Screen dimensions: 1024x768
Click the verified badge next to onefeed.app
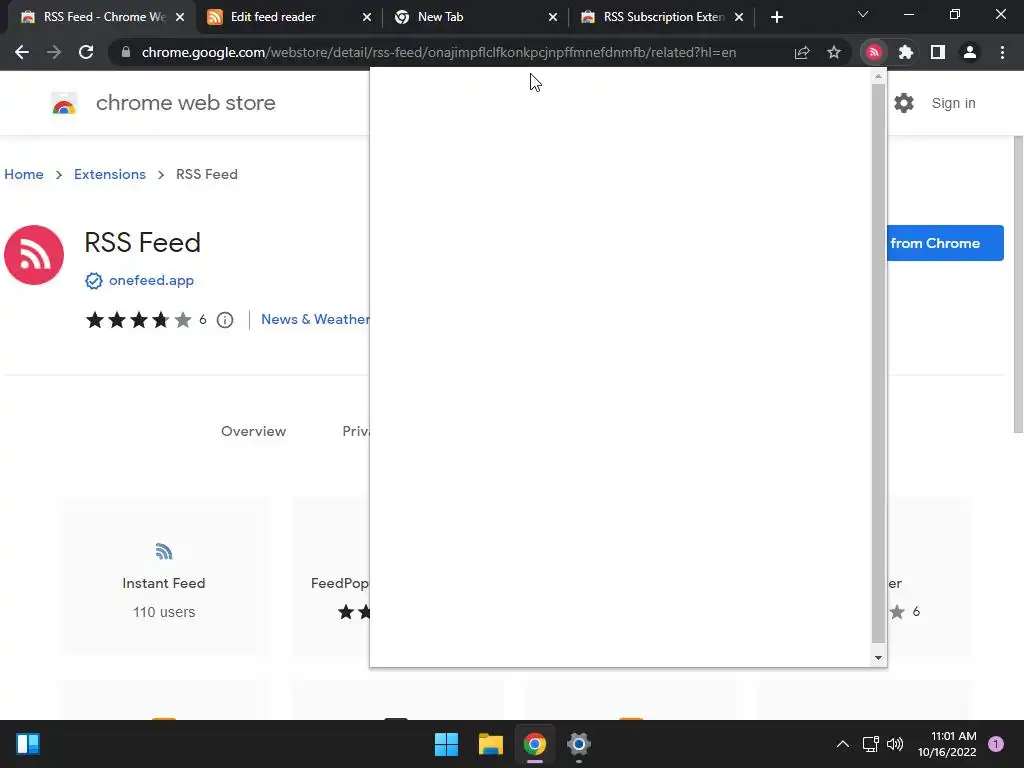94,281
